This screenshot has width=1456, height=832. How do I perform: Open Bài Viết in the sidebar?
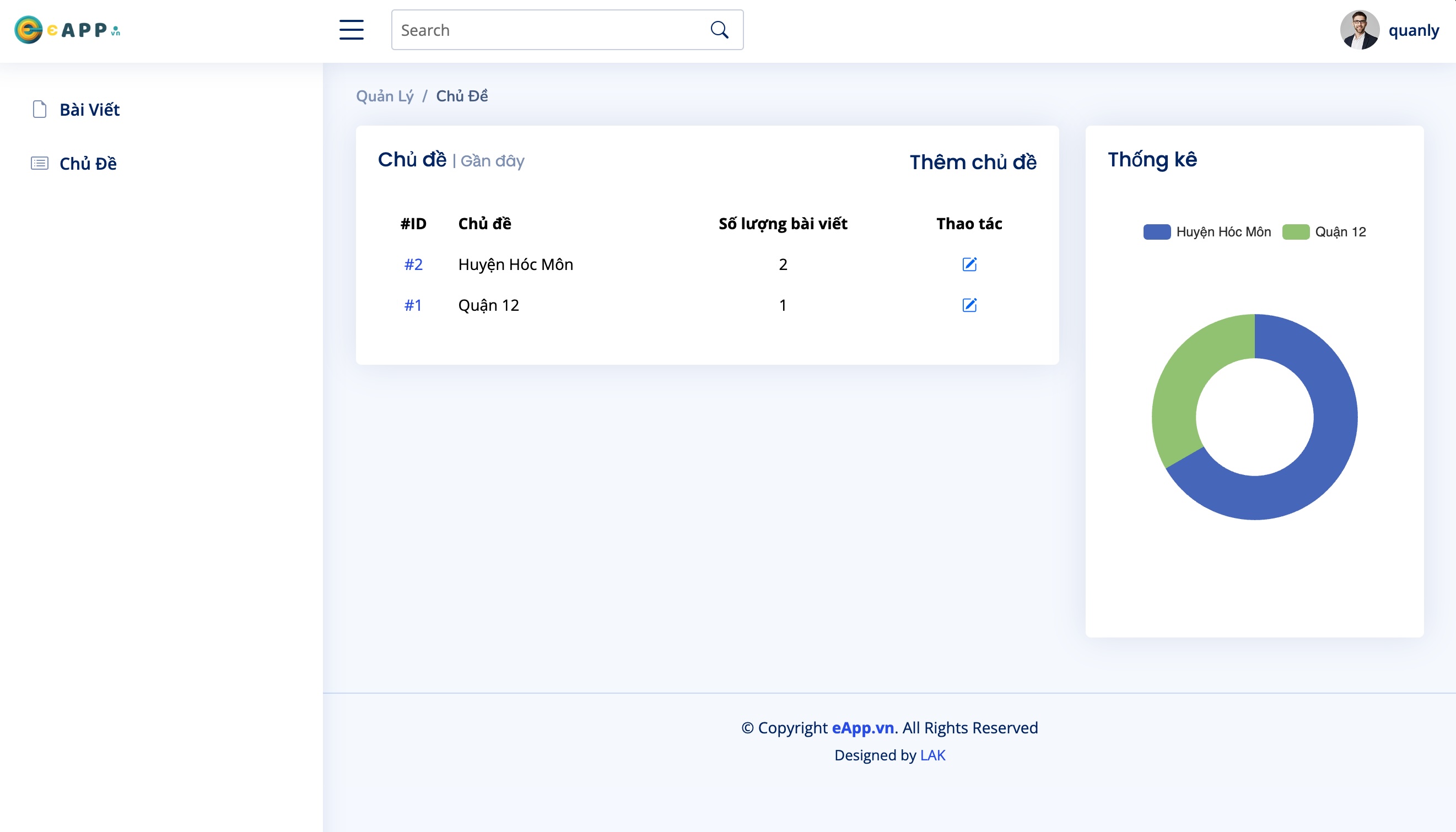89,110
